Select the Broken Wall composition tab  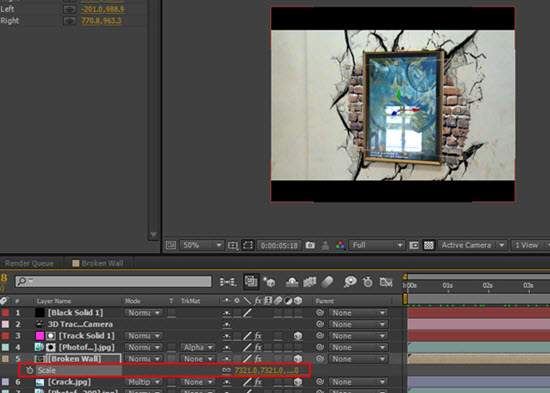(98, 263)
